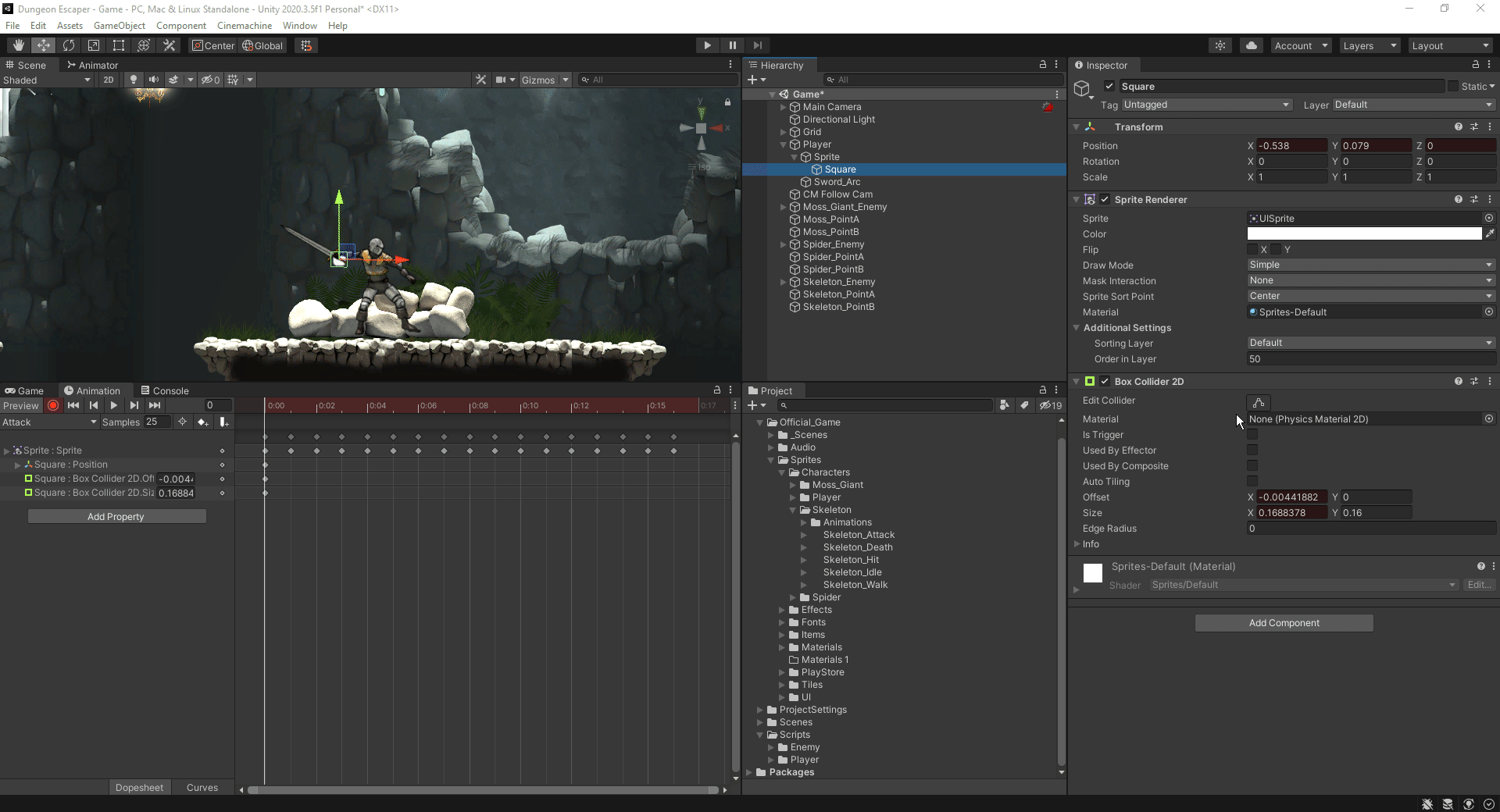1500x812 pixels.
Task: Open the GameObject menu
Action: click(119, 25)
